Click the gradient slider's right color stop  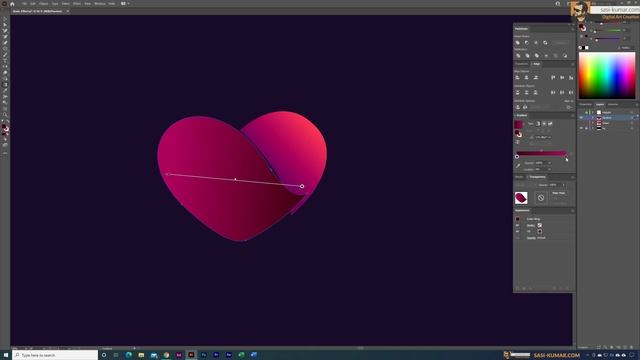[x=566, y=156]
